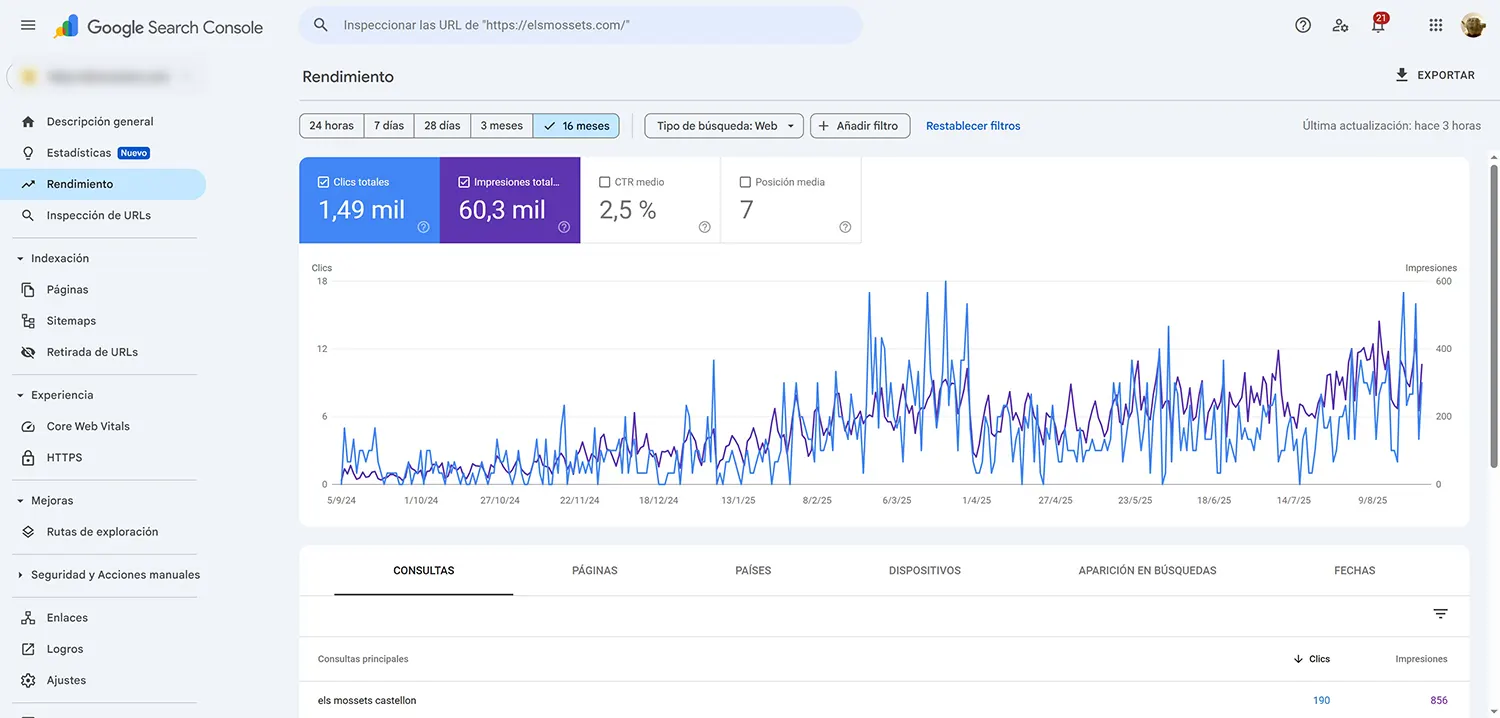Click your account profile avatar
Screen dimensions: 1500x718
click(x=1473, y=25)
